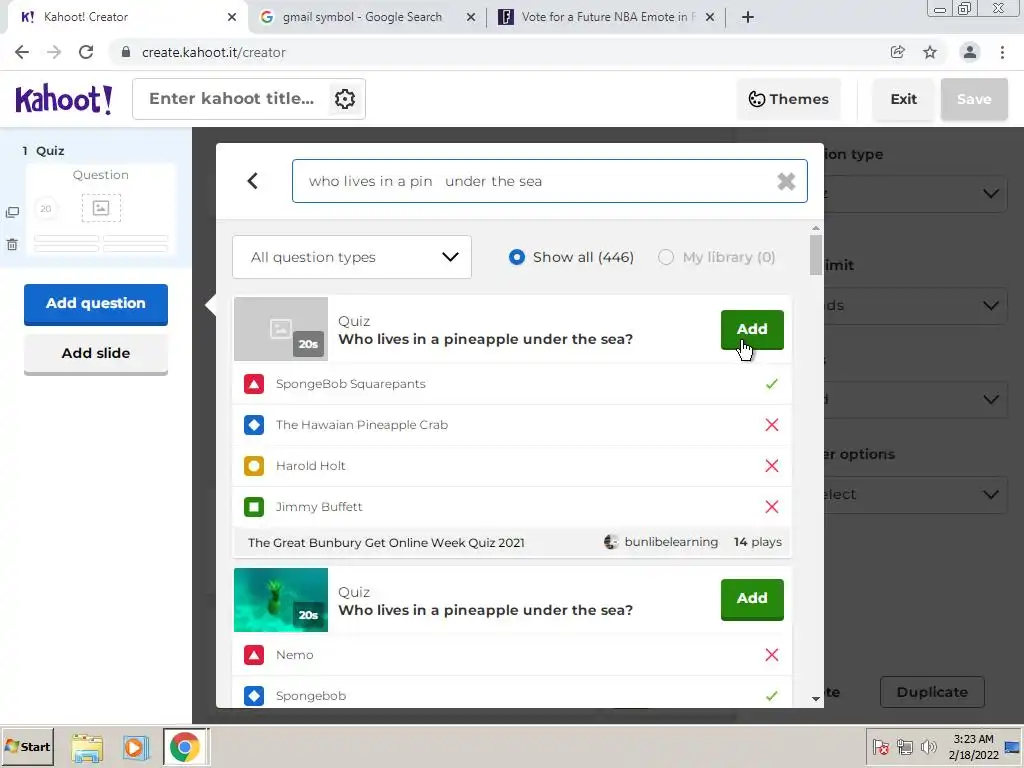The height and width of the screenshot is (768, 1024).
Task: Click blue diamond icon beside Spongebob
Action: [x=254, y=696]
